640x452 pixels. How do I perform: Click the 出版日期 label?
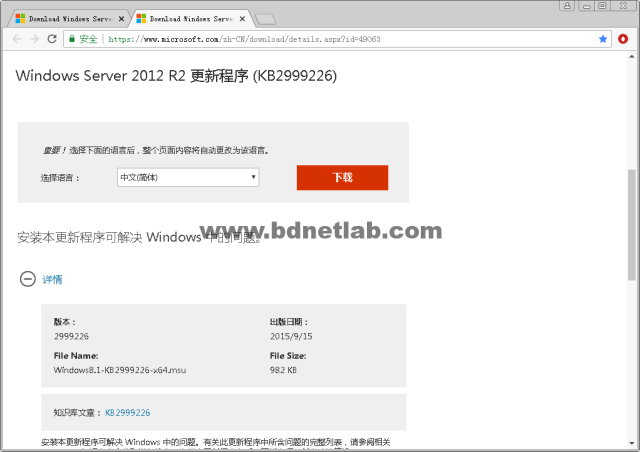coord(289,322)
